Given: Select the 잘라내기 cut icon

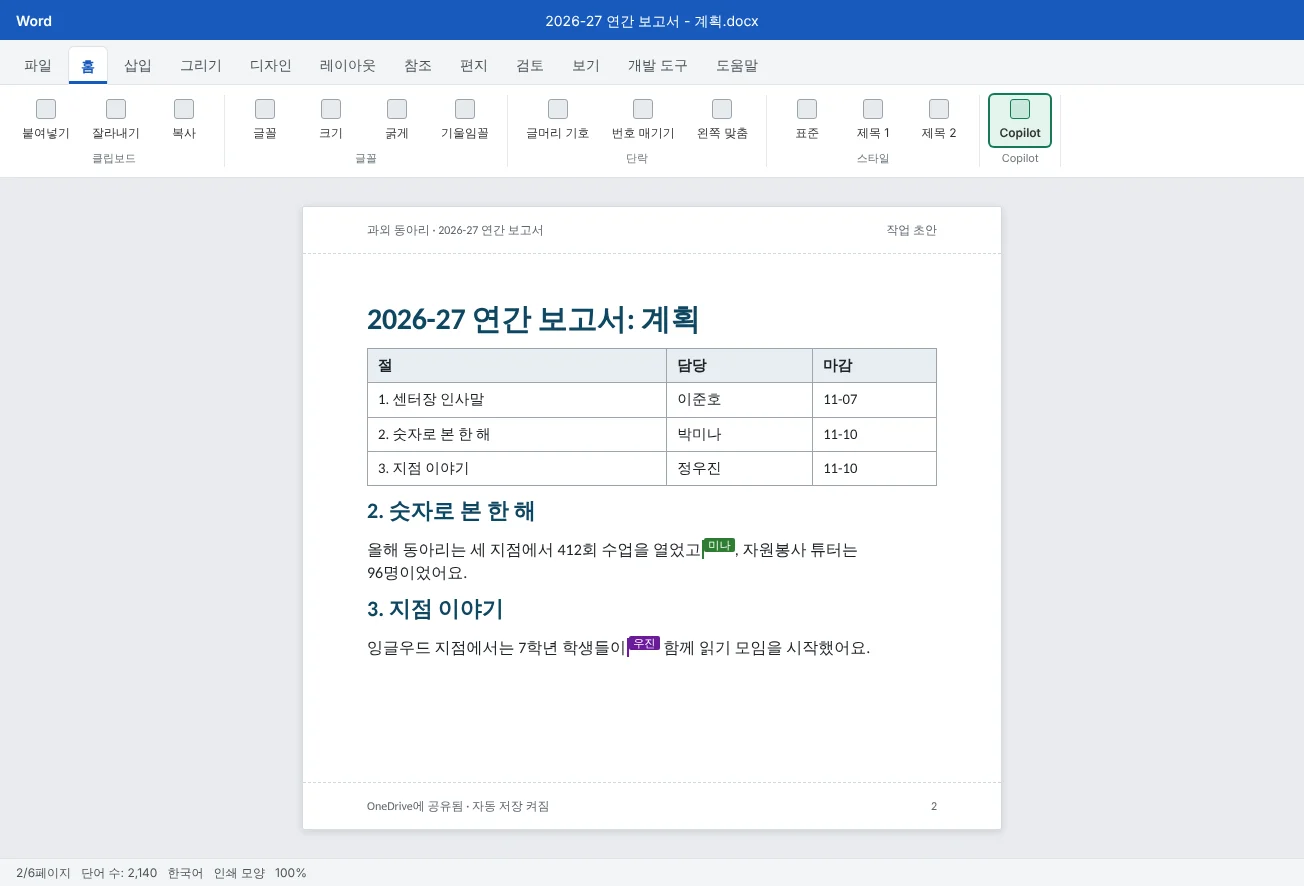Looking at the screenshot, I should (116, 109).
